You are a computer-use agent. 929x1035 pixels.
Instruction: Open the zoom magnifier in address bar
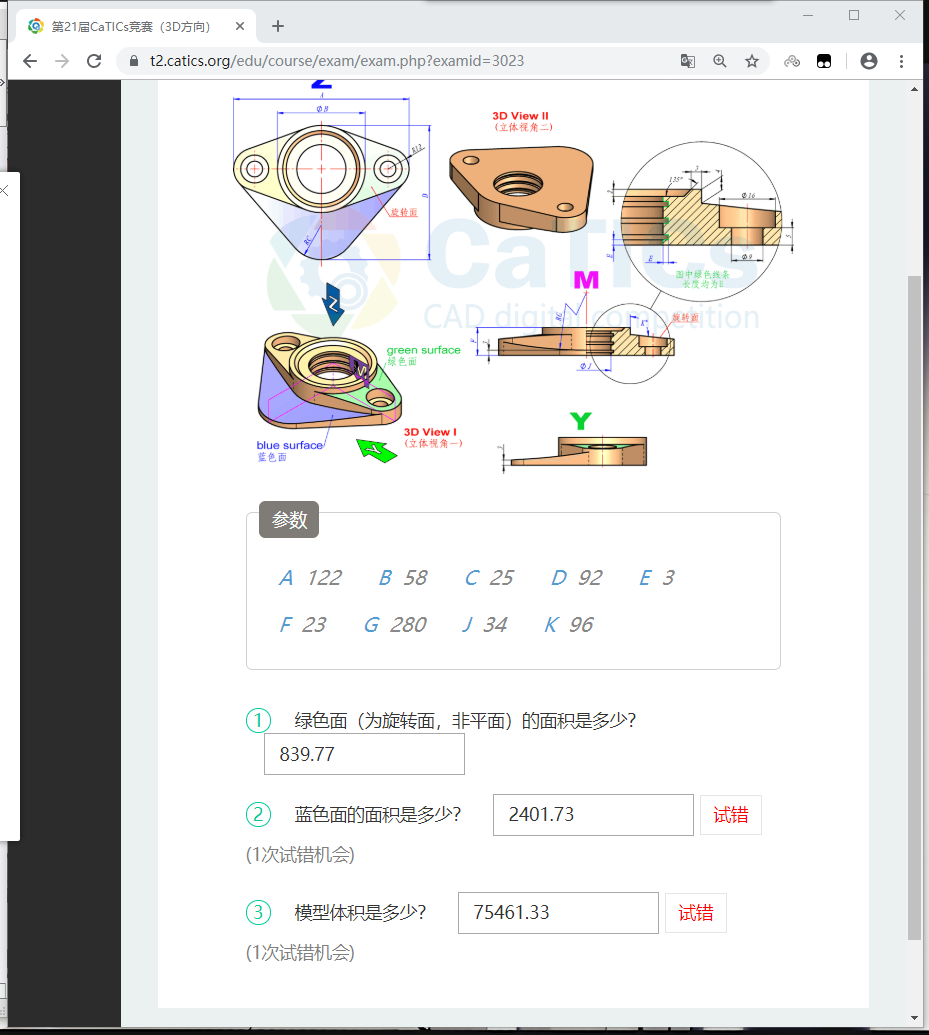(x=720, y=61)
